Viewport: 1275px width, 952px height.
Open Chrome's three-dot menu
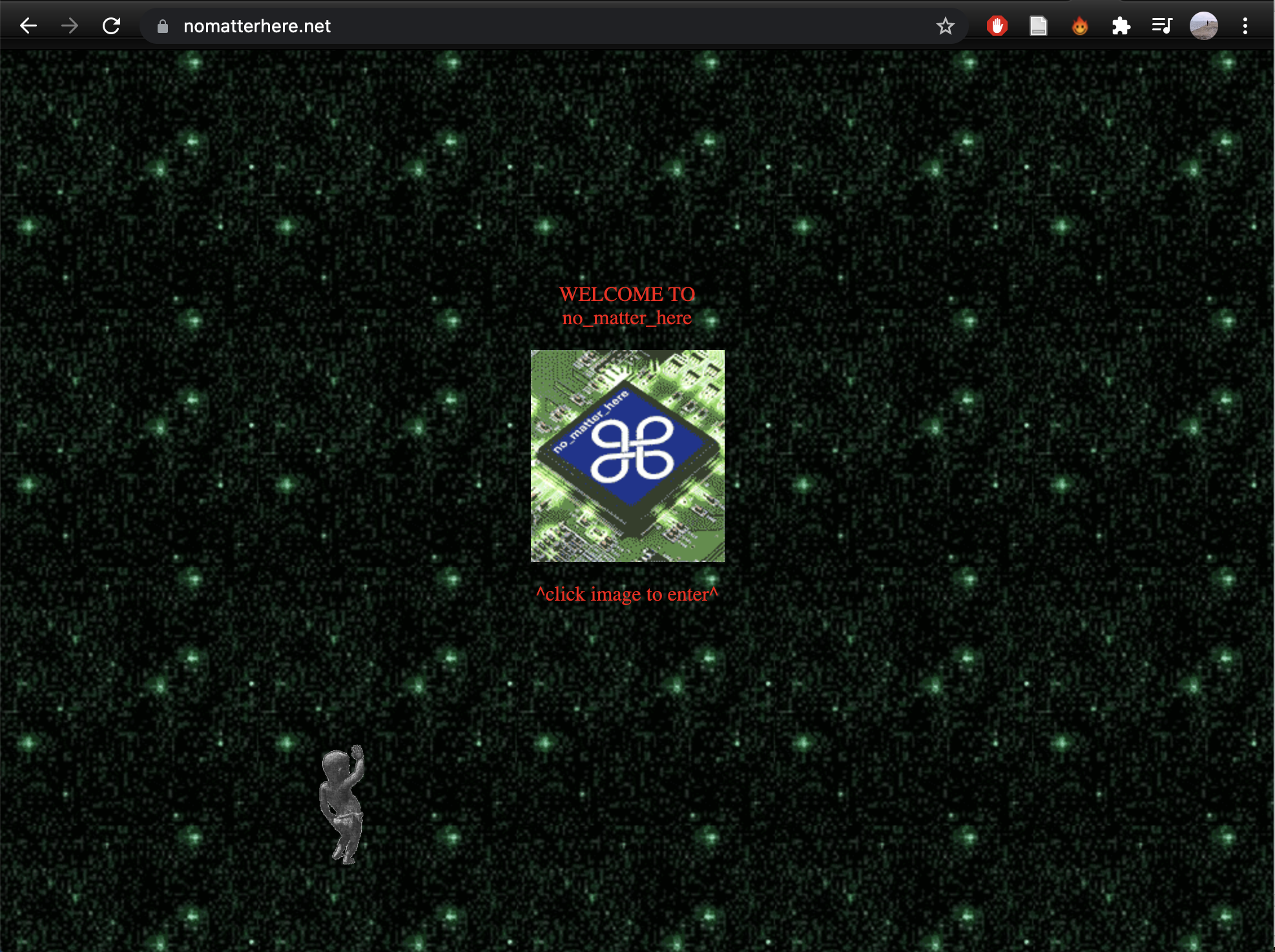click(1245, 26)
